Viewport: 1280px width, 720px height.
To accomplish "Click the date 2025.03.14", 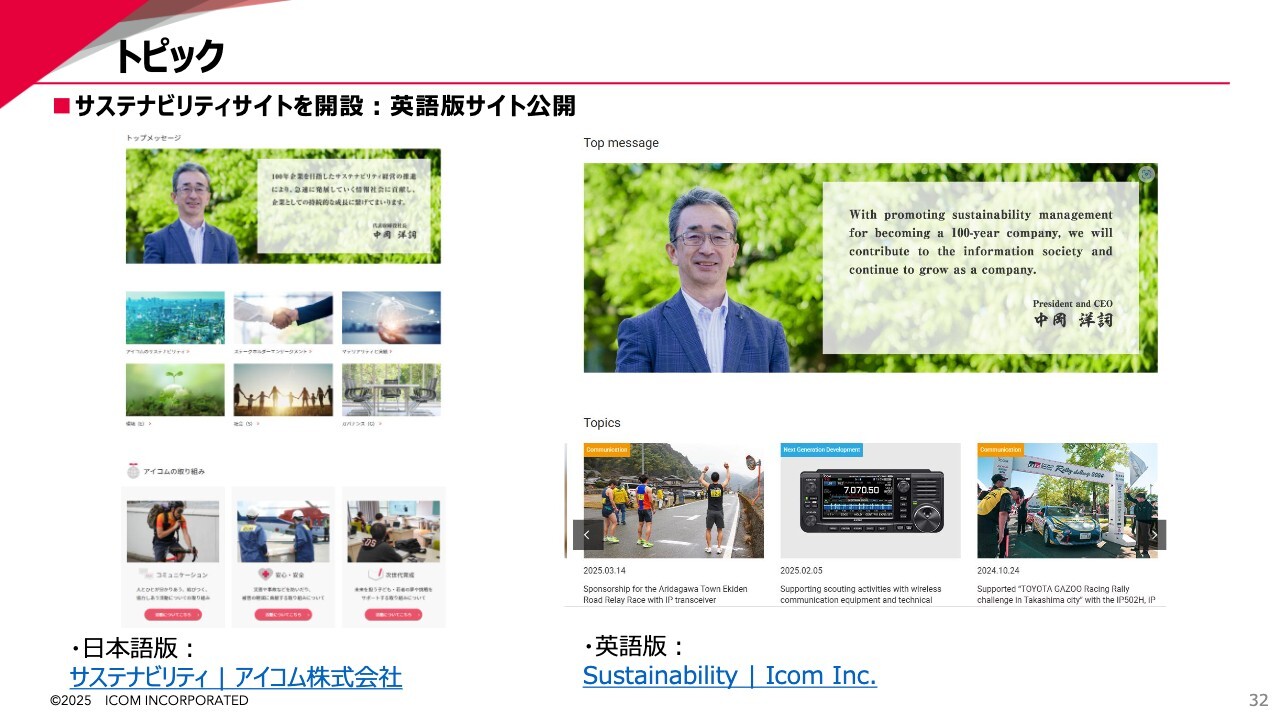I will coord(605,570).
